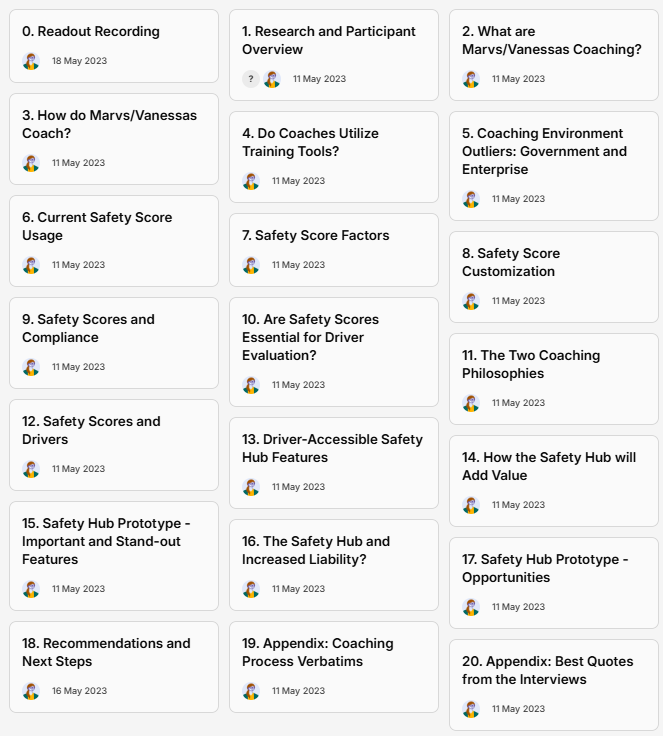
Task: Click the 16 May 2023 date on Recommendations card
Action: point(79,691)
